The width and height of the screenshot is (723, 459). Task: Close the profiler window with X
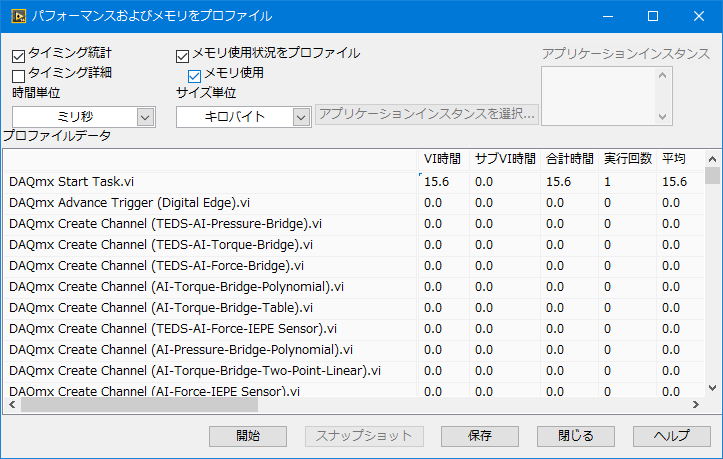pos(699,16)
